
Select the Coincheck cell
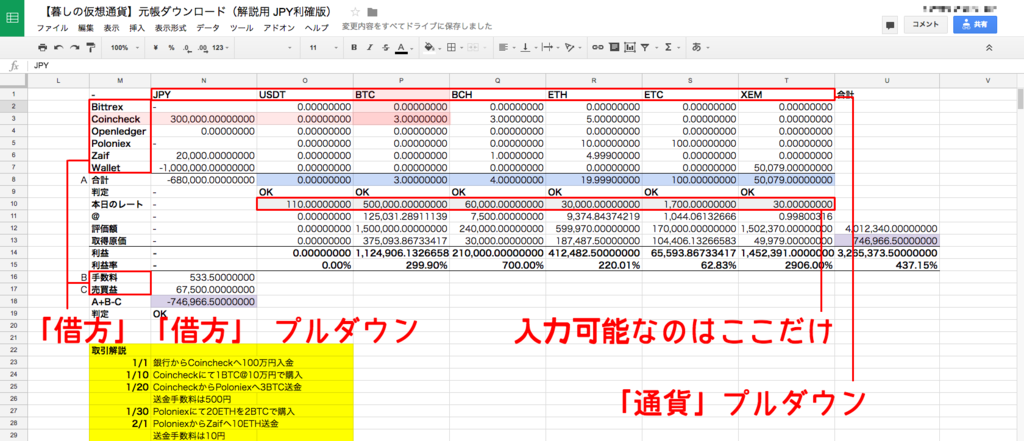click(120, 118)
